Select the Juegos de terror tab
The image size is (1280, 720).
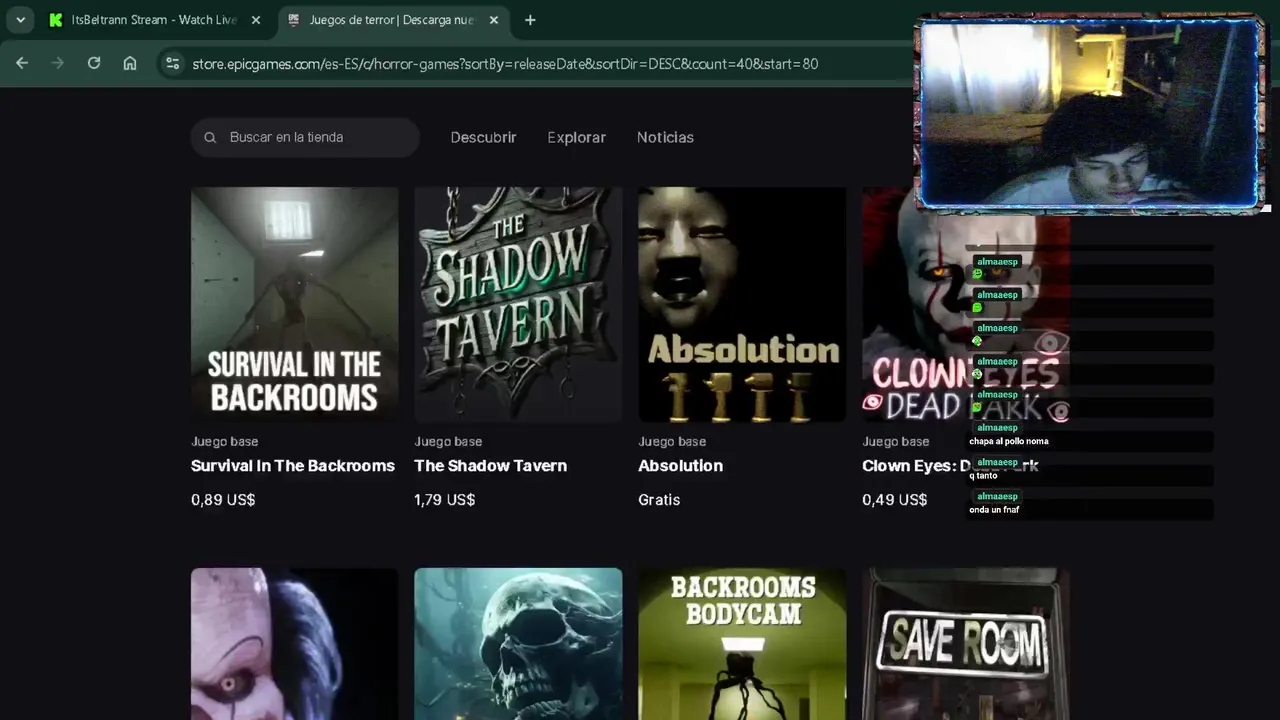pyautogui.click(x=392, y=20)
